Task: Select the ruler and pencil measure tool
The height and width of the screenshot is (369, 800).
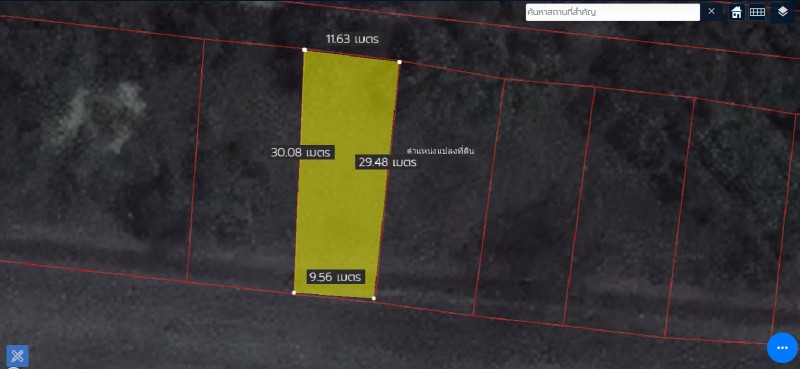Action: [17, 355]
